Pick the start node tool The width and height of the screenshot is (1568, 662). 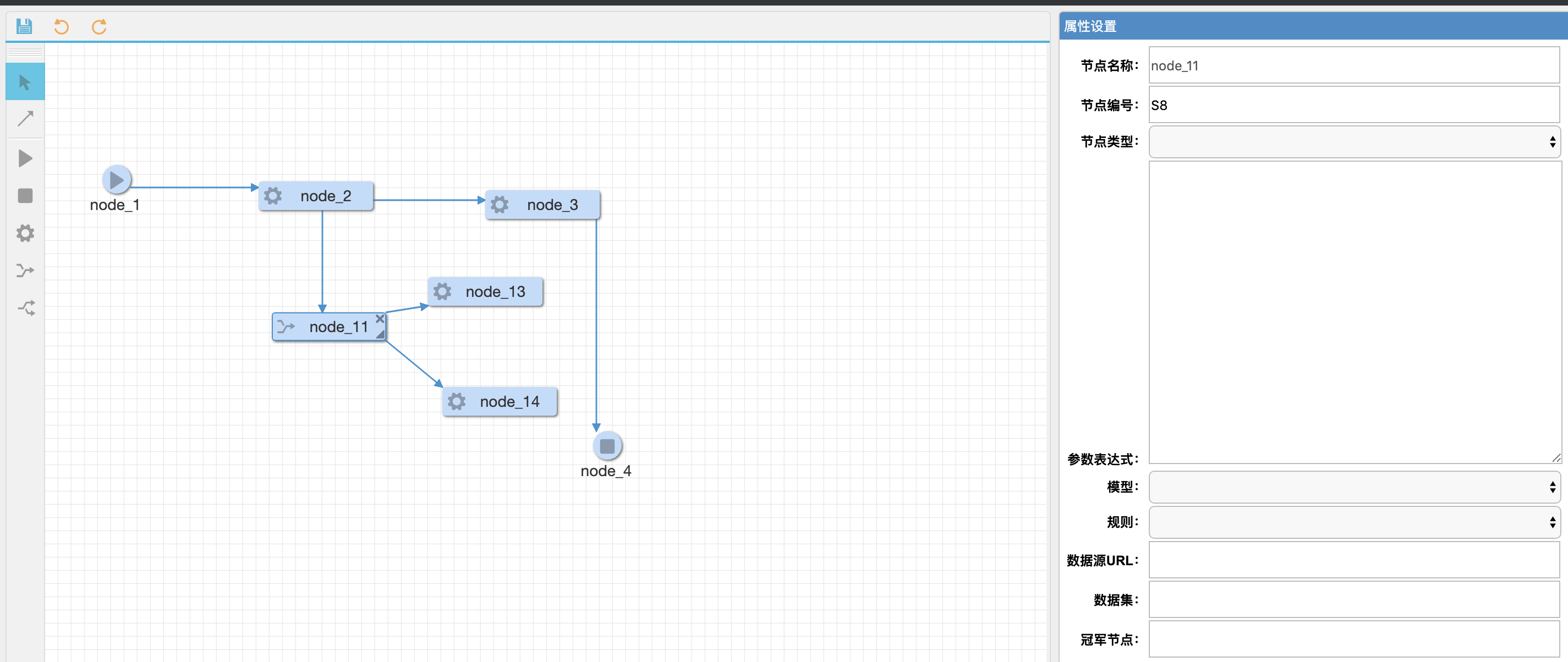(25, 158)
